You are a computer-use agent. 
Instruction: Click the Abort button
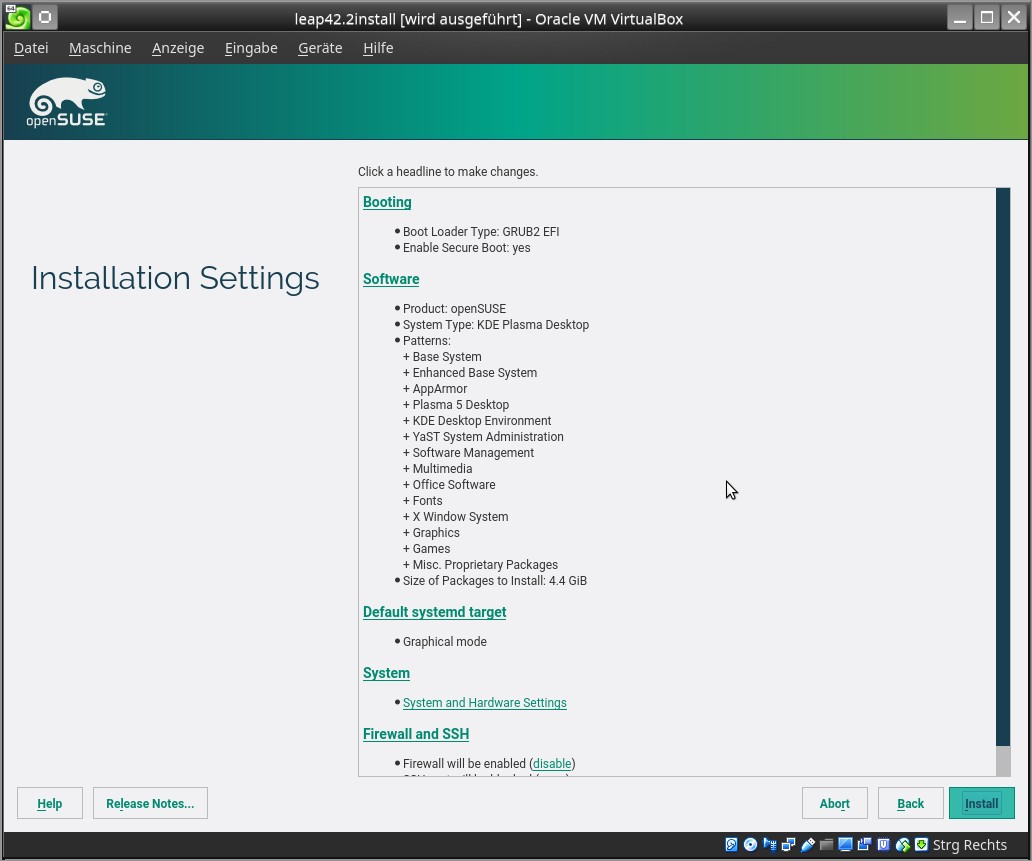pos(835,803)
